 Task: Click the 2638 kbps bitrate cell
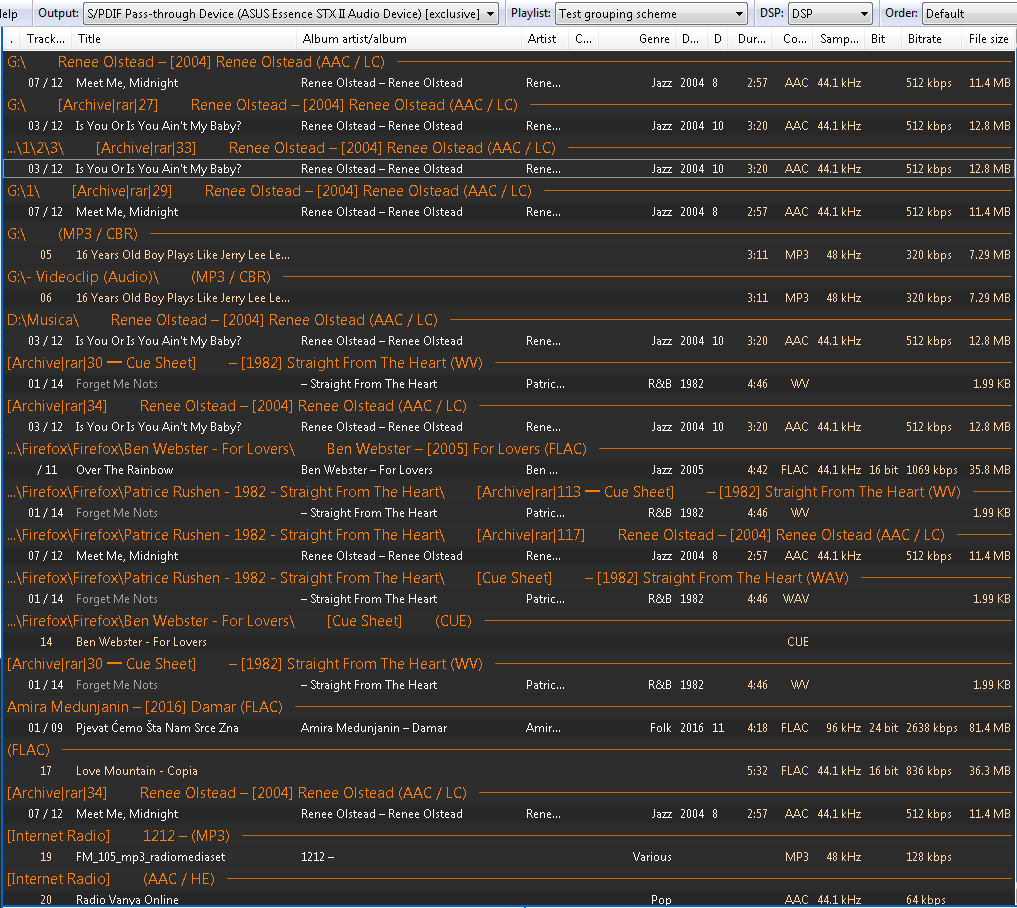(x=931, y=728)
